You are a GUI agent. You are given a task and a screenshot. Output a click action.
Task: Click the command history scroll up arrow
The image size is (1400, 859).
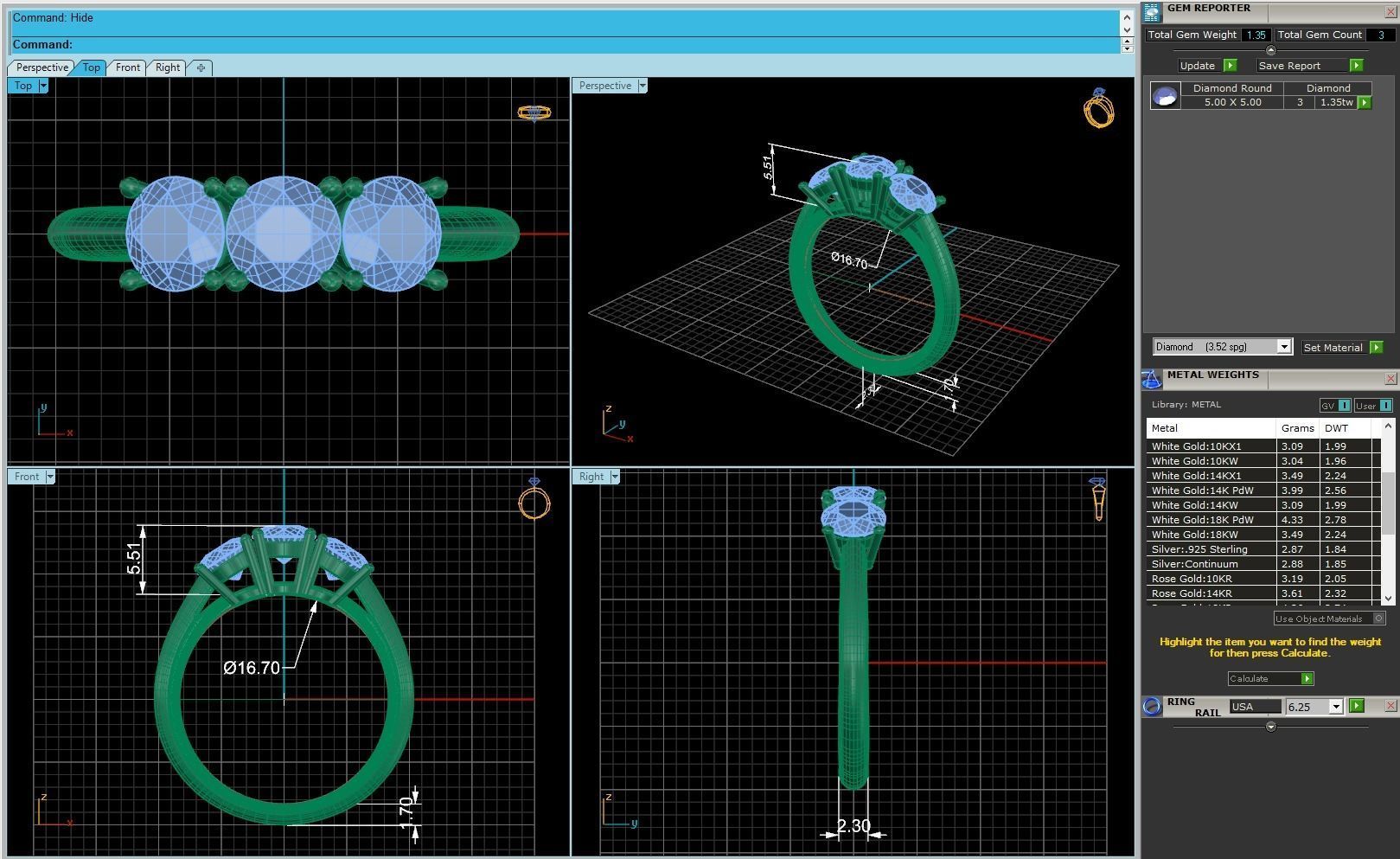[x=1127, y=17]
